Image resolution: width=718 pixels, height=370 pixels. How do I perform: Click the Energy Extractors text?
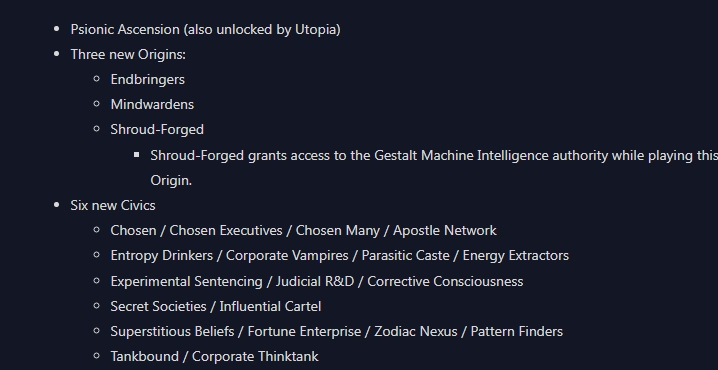(516, 256)
